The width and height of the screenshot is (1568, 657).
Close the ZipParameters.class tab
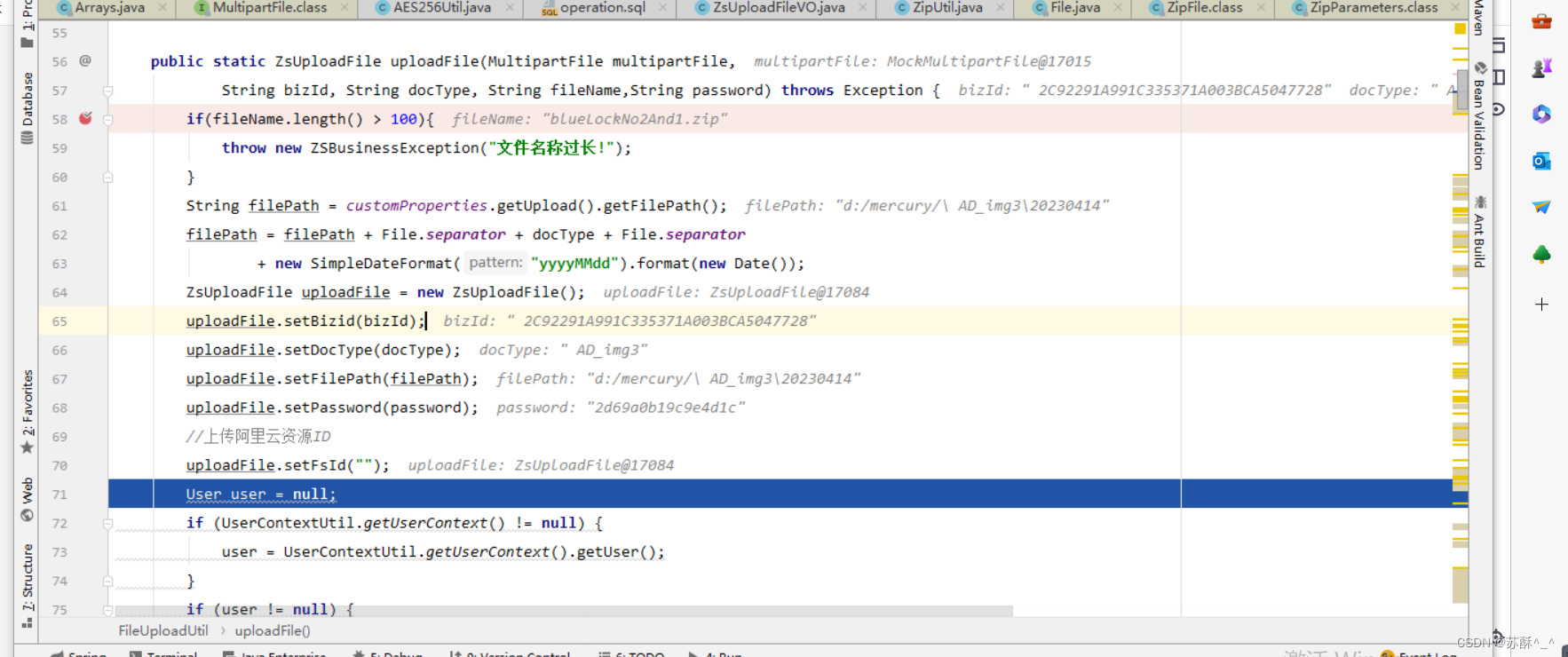click(x=1455, y=8)
